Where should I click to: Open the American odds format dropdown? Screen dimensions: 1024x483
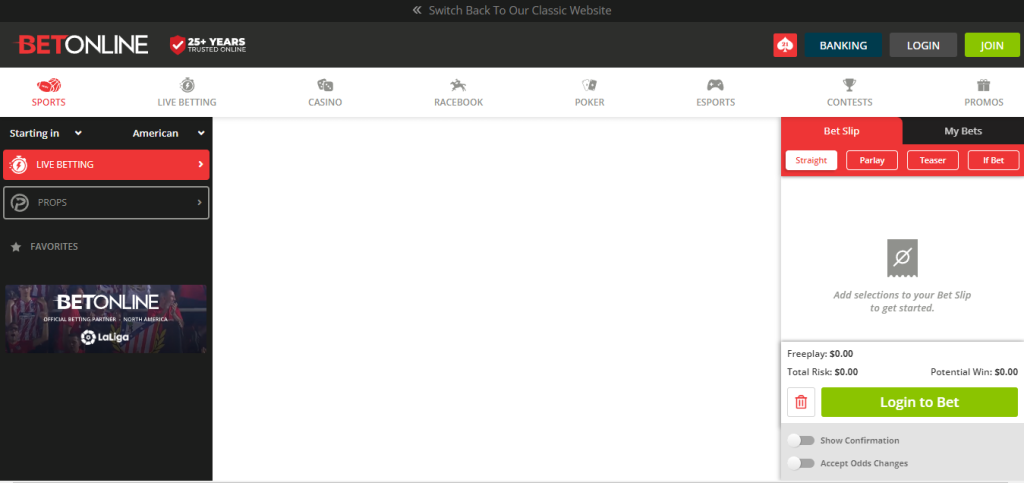point(168,133)
